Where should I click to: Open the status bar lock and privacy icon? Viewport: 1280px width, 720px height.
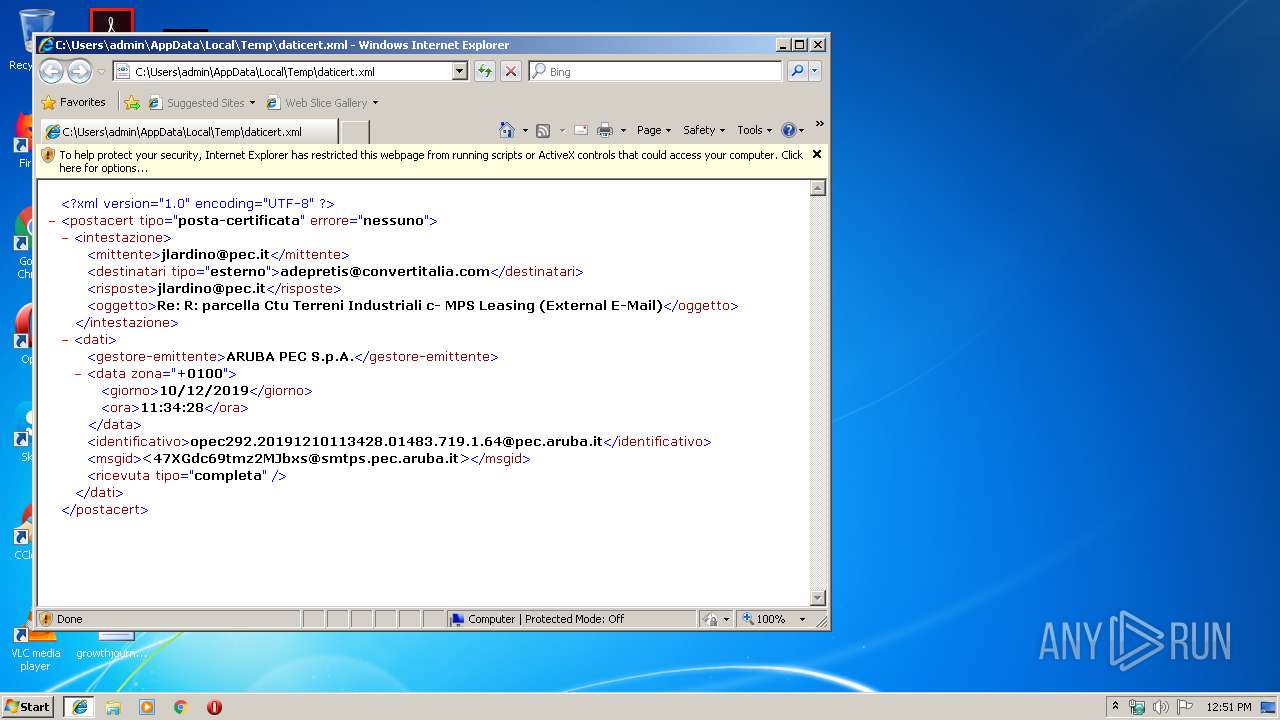pyautogui.click(x=710, y=619)
